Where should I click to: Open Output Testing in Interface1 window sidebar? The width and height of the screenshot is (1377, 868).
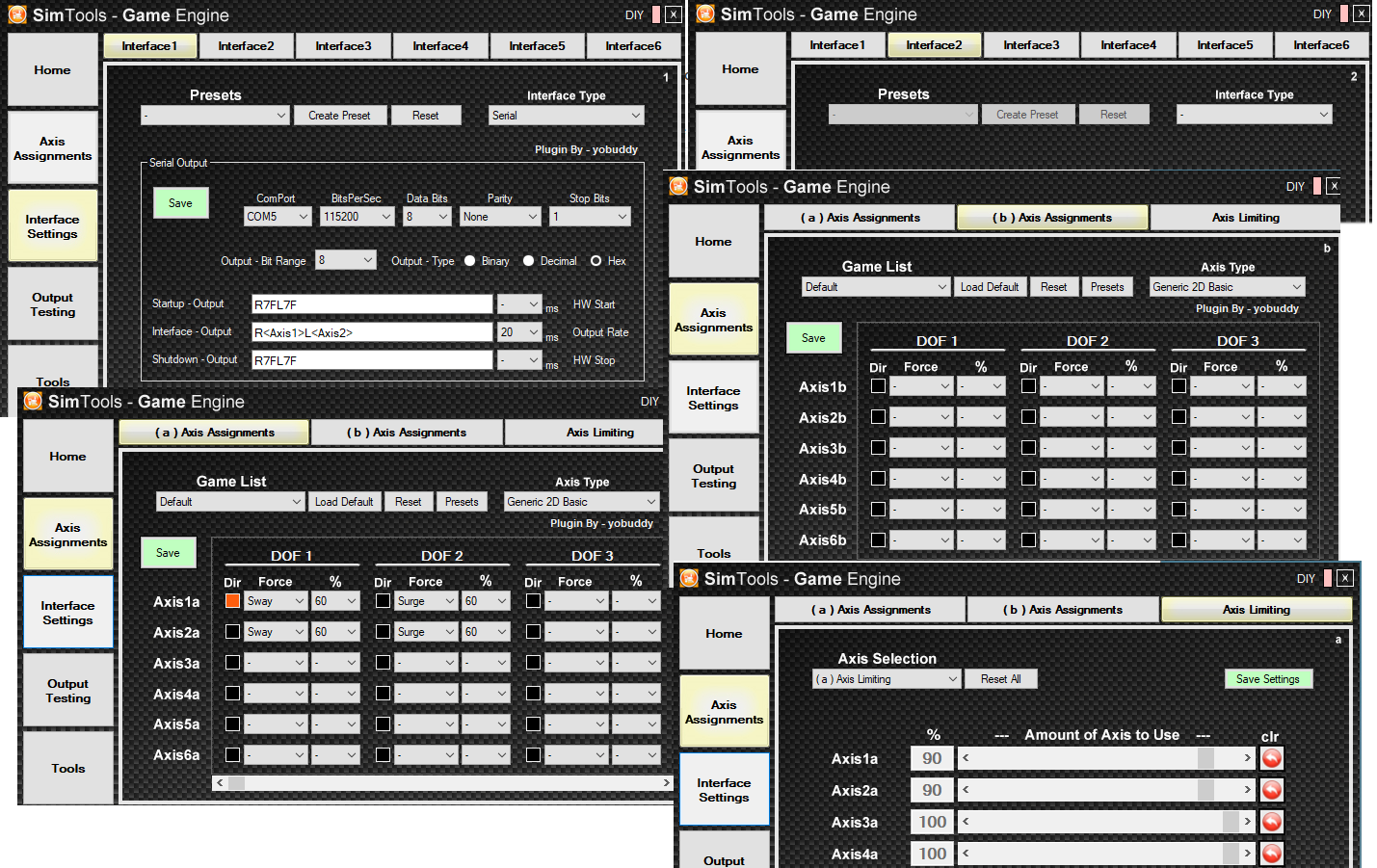click(x=53, y=304)
